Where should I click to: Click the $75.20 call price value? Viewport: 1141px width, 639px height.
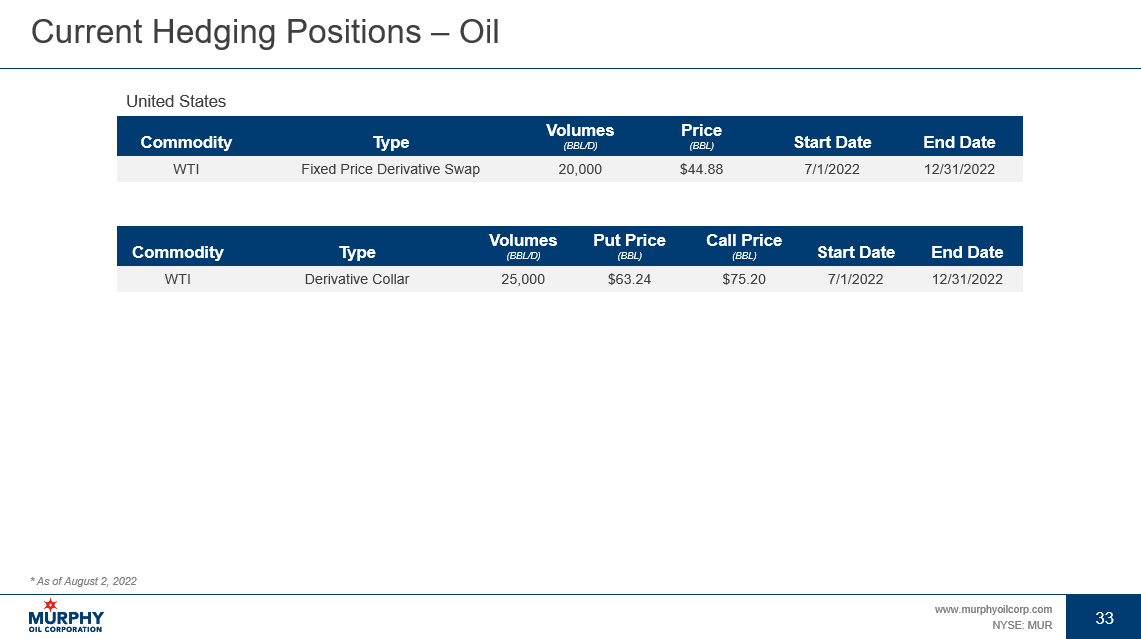click(x=744, y=279)
